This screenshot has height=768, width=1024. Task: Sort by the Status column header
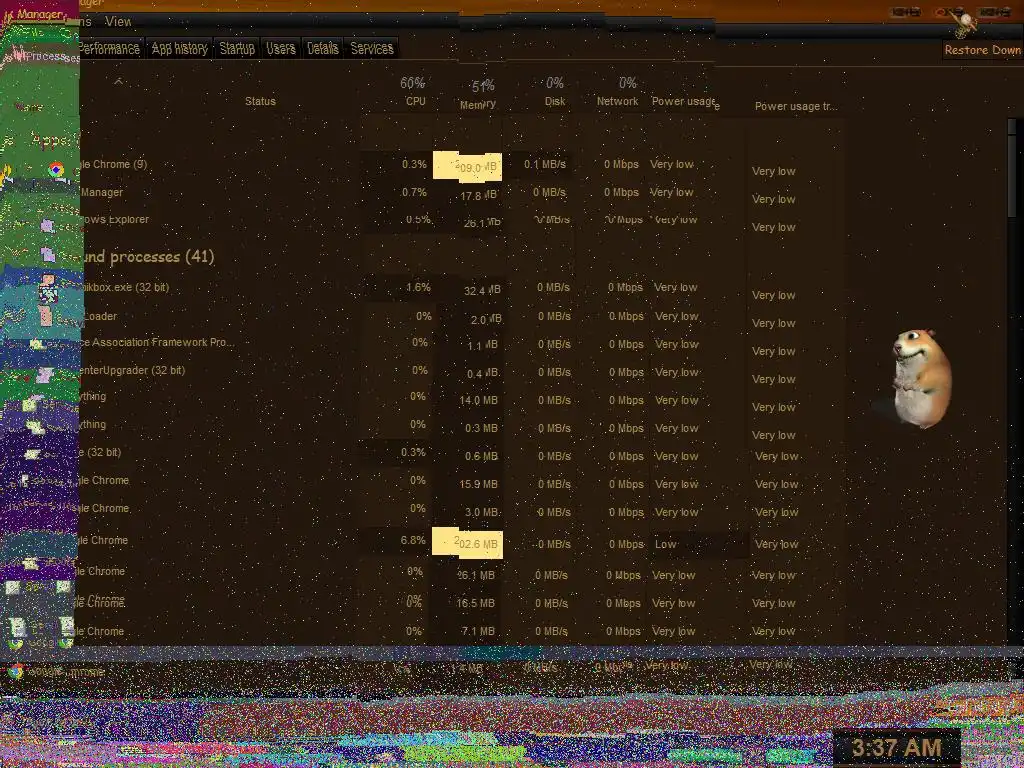click(x=260, y=101)
